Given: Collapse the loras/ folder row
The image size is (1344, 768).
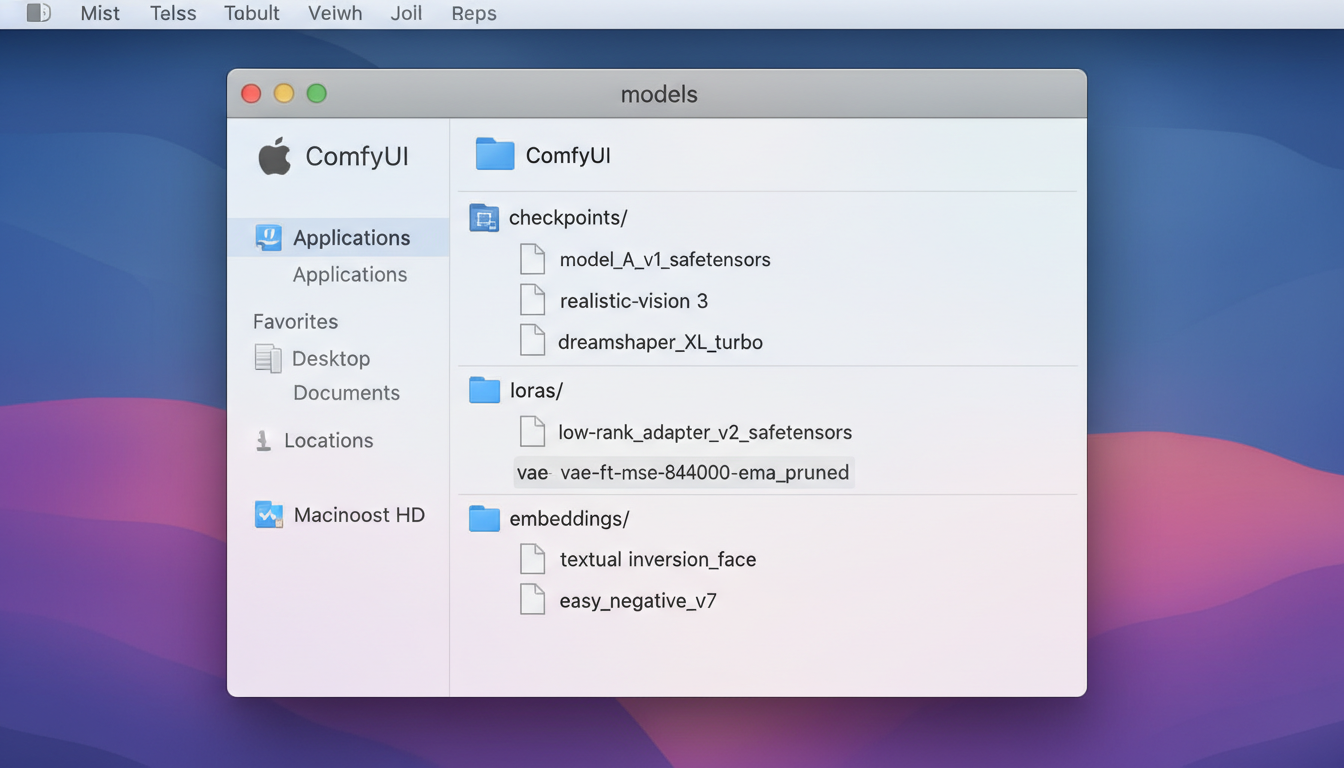Looking at the screenshot, I should pos(536,390).
